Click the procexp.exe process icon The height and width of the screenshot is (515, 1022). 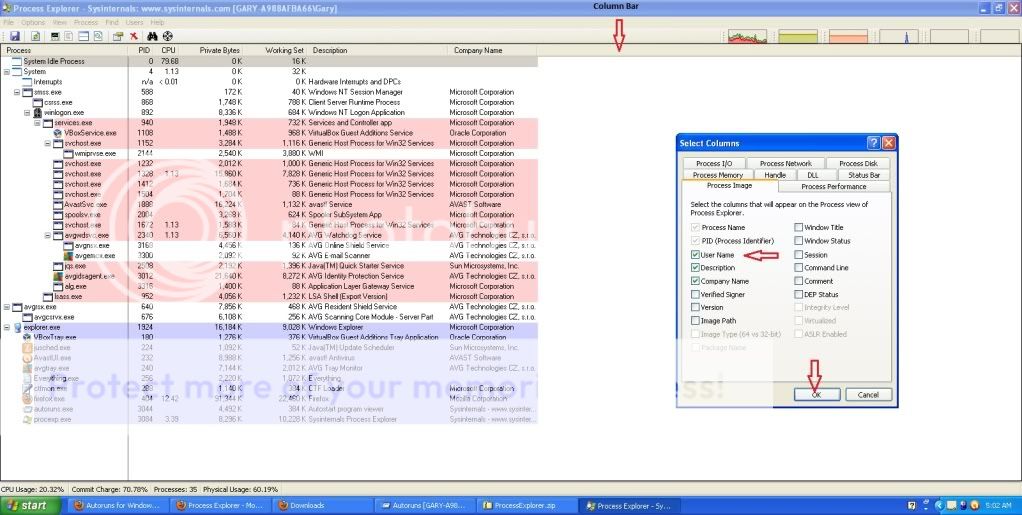(27, 420)
